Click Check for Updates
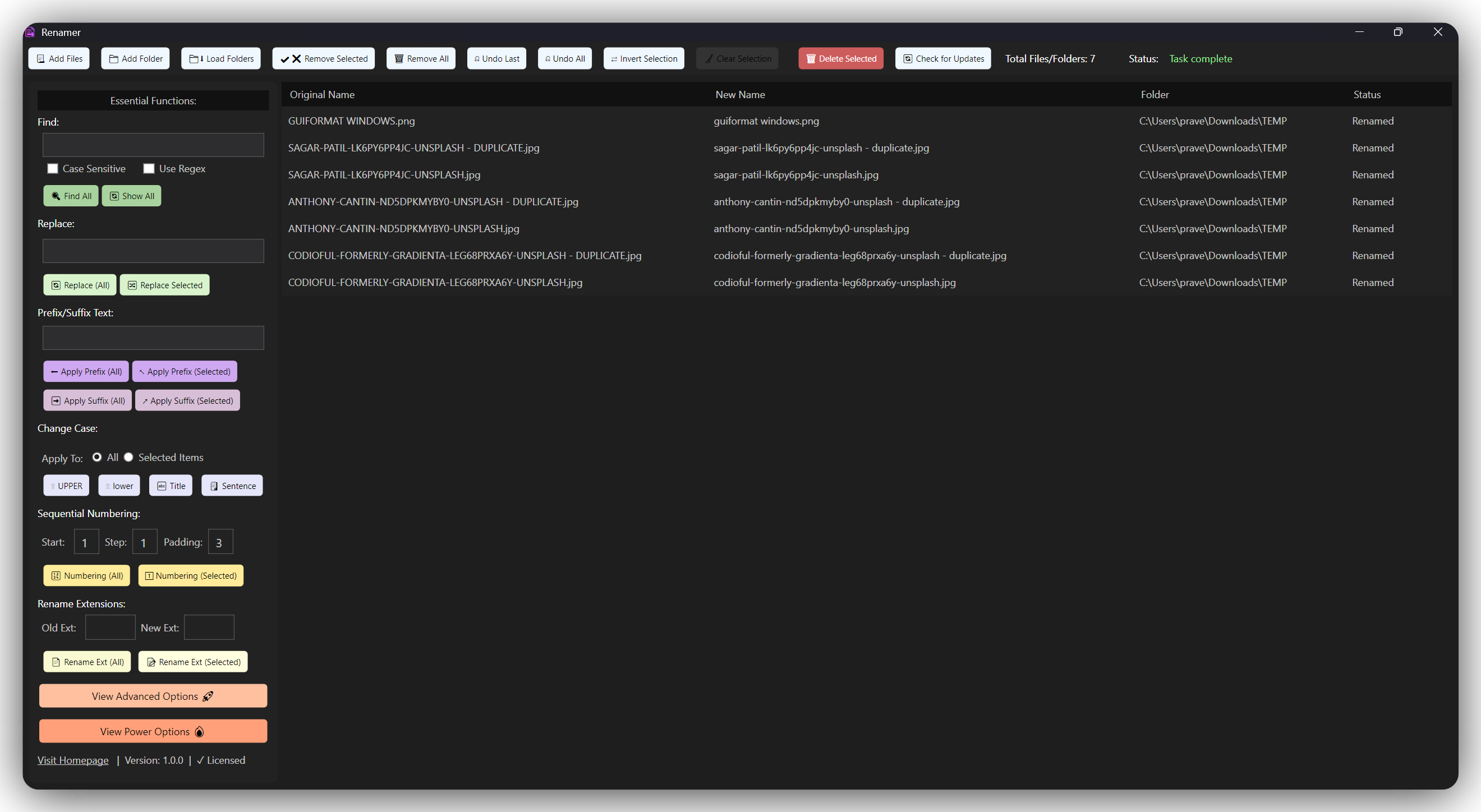Screen dimensions: 1481x812 942,58
